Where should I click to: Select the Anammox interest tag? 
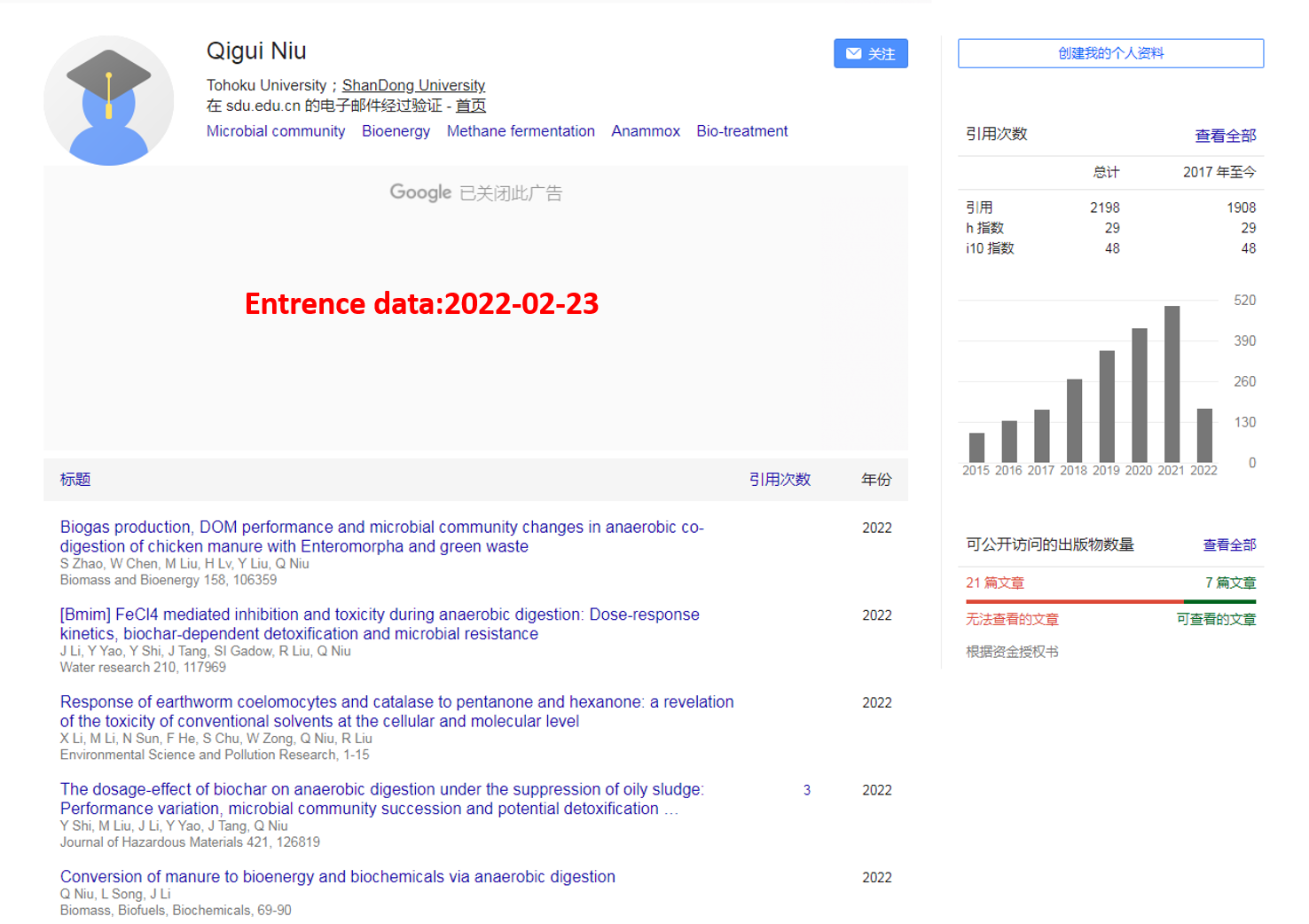click(645, 131)
